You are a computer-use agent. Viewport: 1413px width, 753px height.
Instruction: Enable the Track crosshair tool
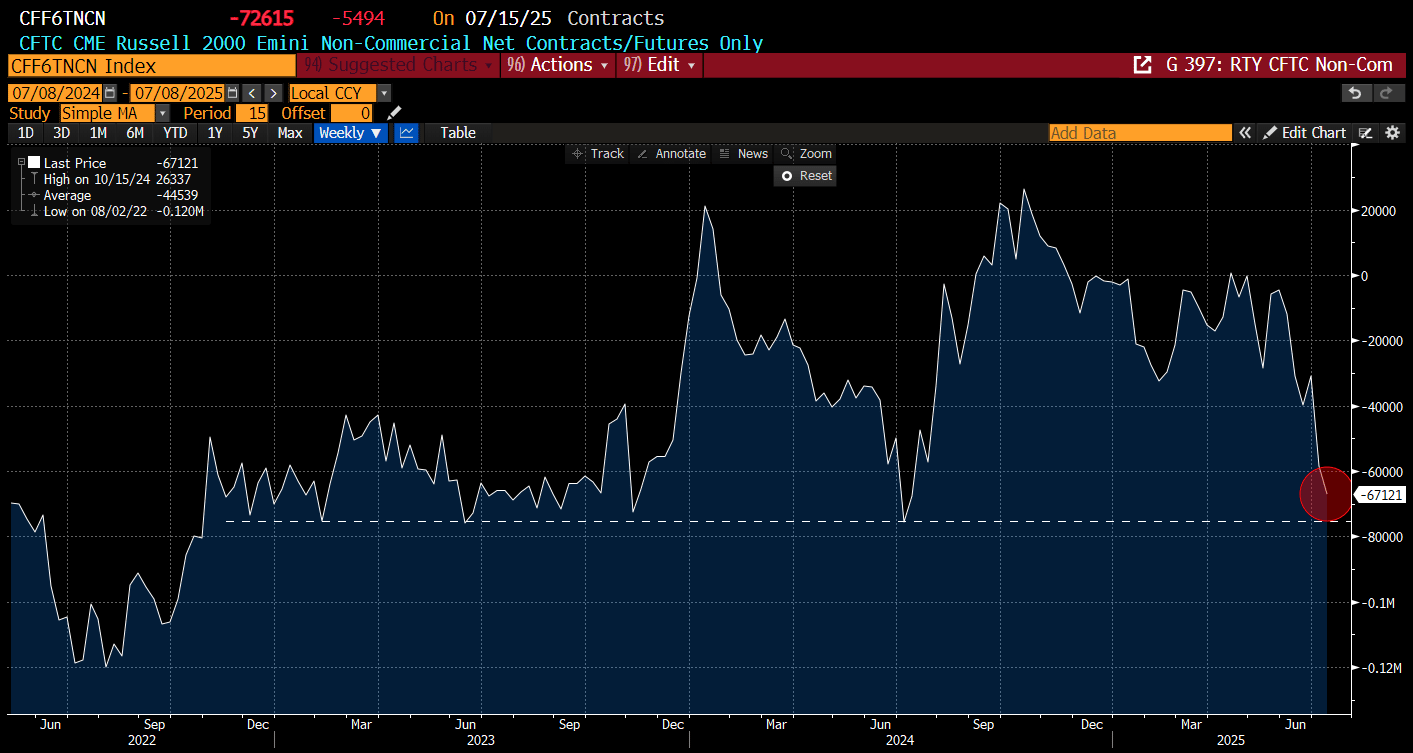pos(597,153)
